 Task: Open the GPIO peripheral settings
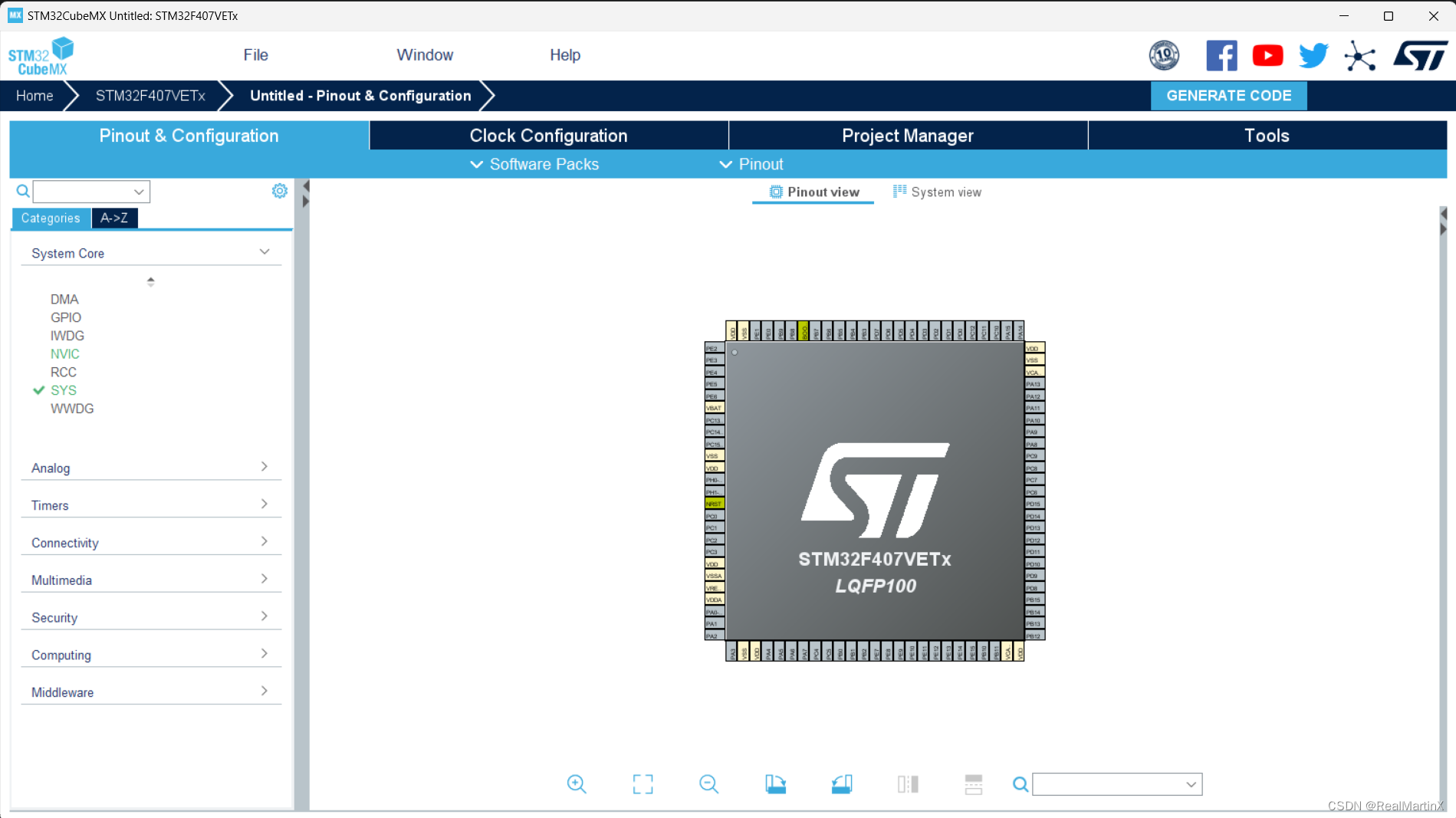point(66,317)
